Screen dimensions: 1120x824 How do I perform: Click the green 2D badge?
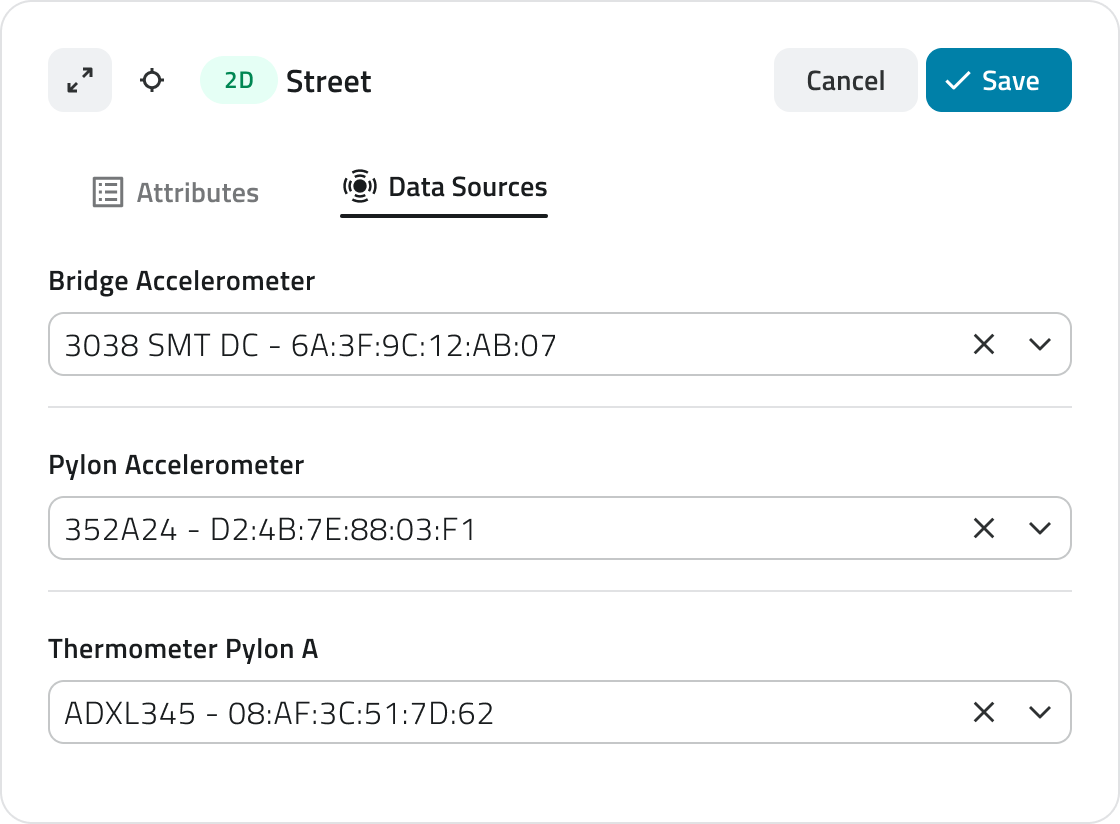click(238, 80)
